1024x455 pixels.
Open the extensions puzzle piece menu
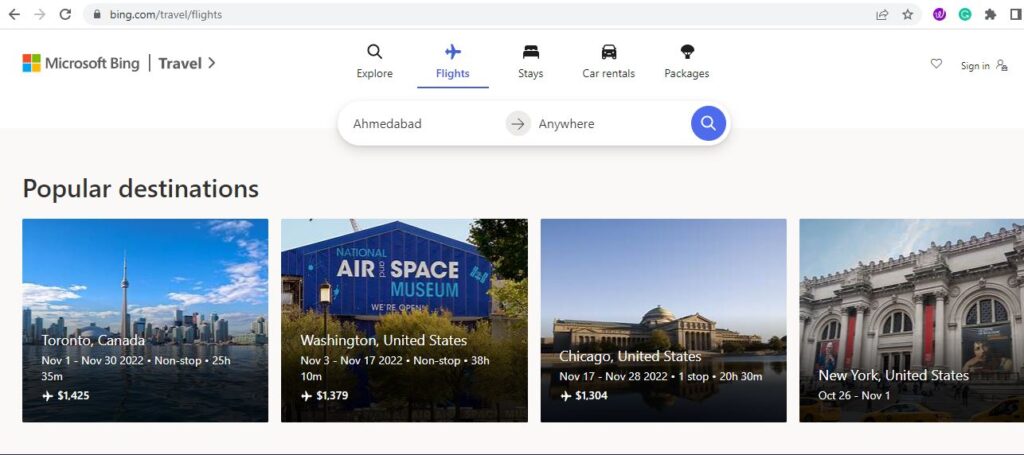(x=991, y=14)
